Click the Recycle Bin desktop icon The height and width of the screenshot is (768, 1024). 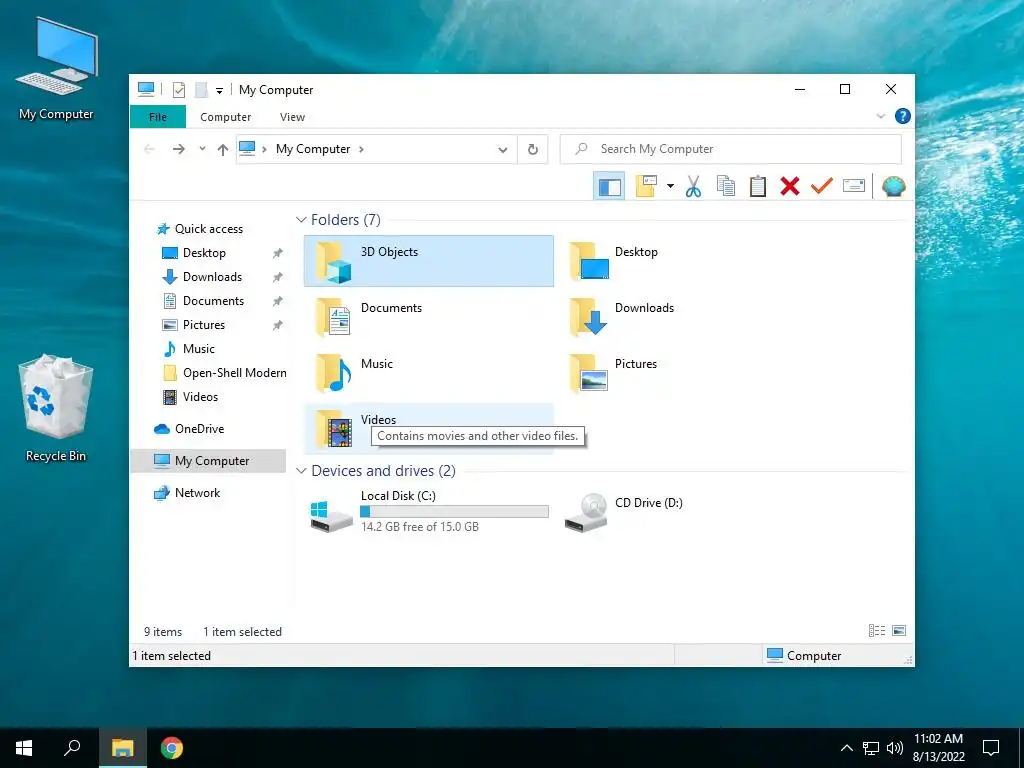(x=56, y=409)
